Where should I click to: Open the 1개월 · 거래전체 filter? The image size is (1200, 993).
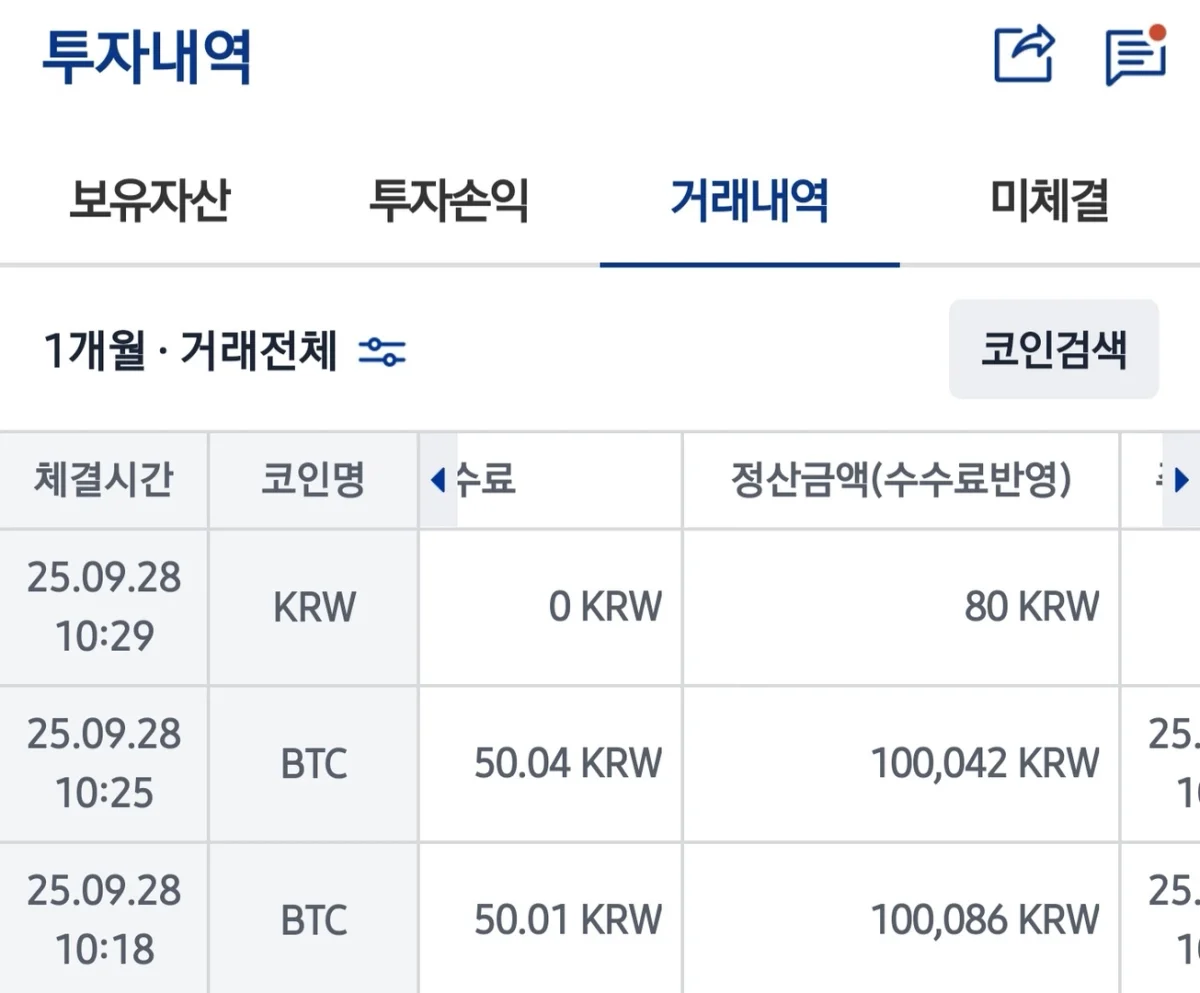pos(190,352)
